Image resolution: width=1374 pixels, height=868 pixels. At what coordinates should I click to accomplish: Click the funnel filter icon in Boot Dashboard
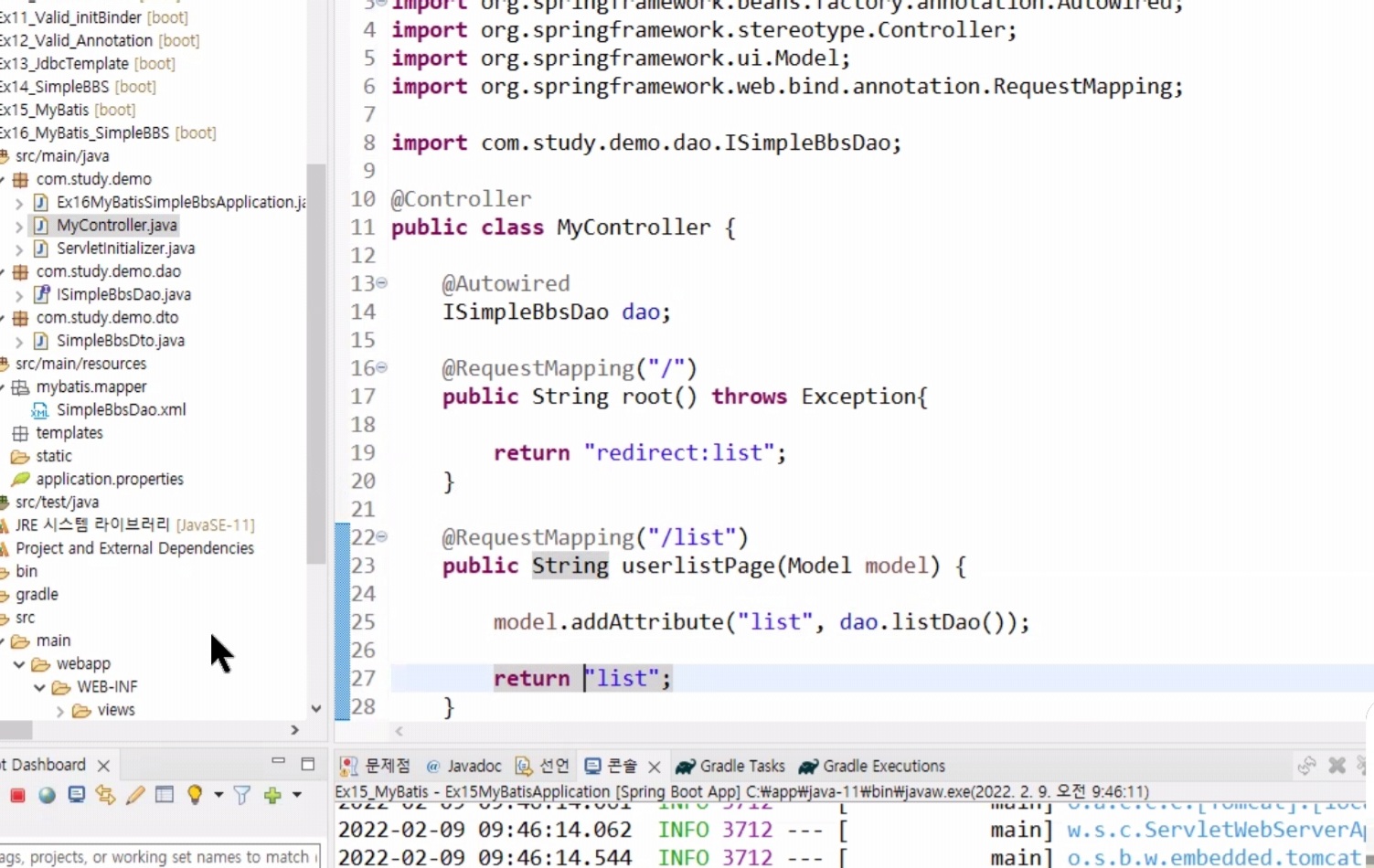click(x=241, y=795)
